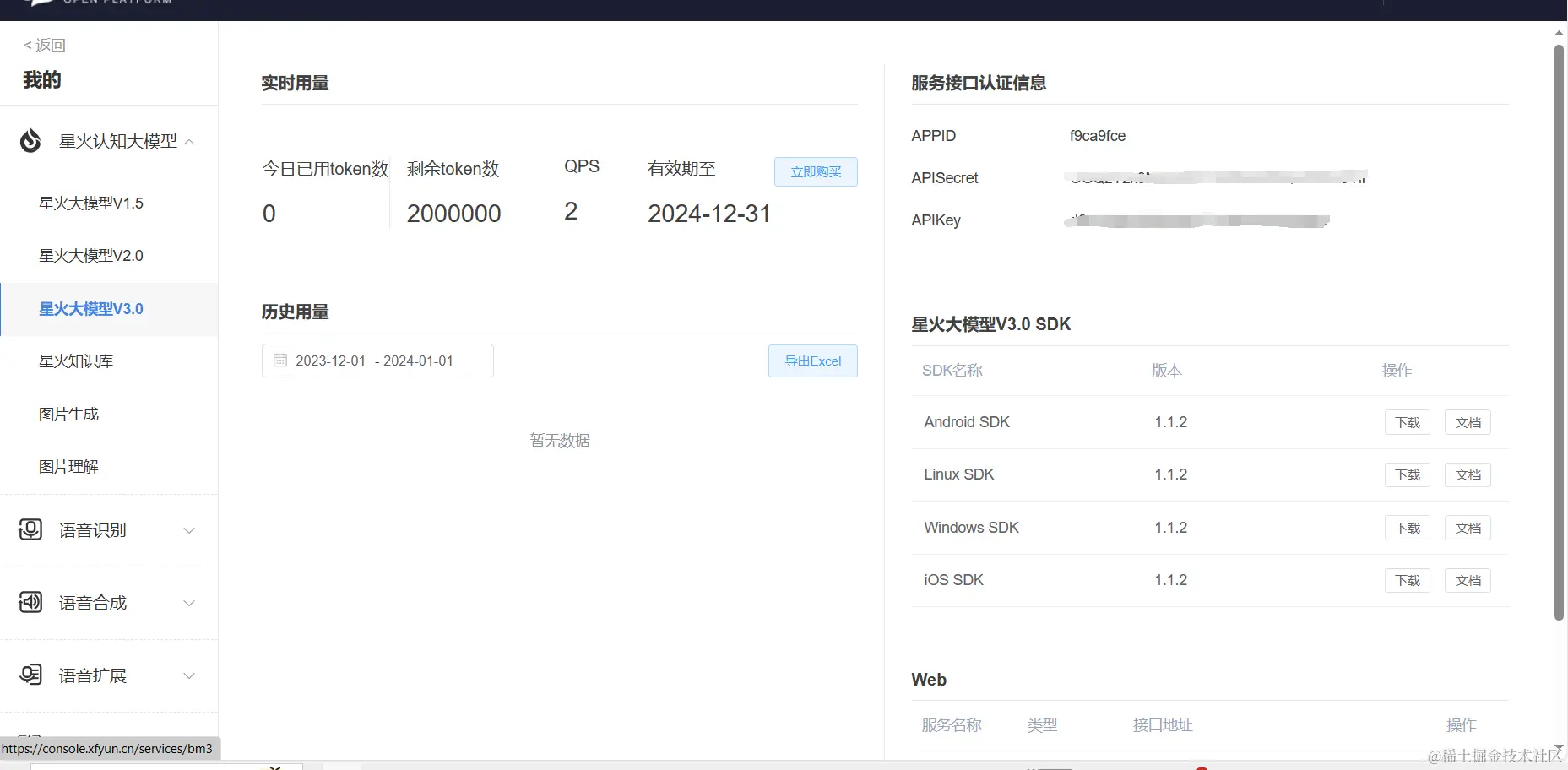Go to 图片理解 page
Viewport: 1568px width, 770px height.
[68, 467]
